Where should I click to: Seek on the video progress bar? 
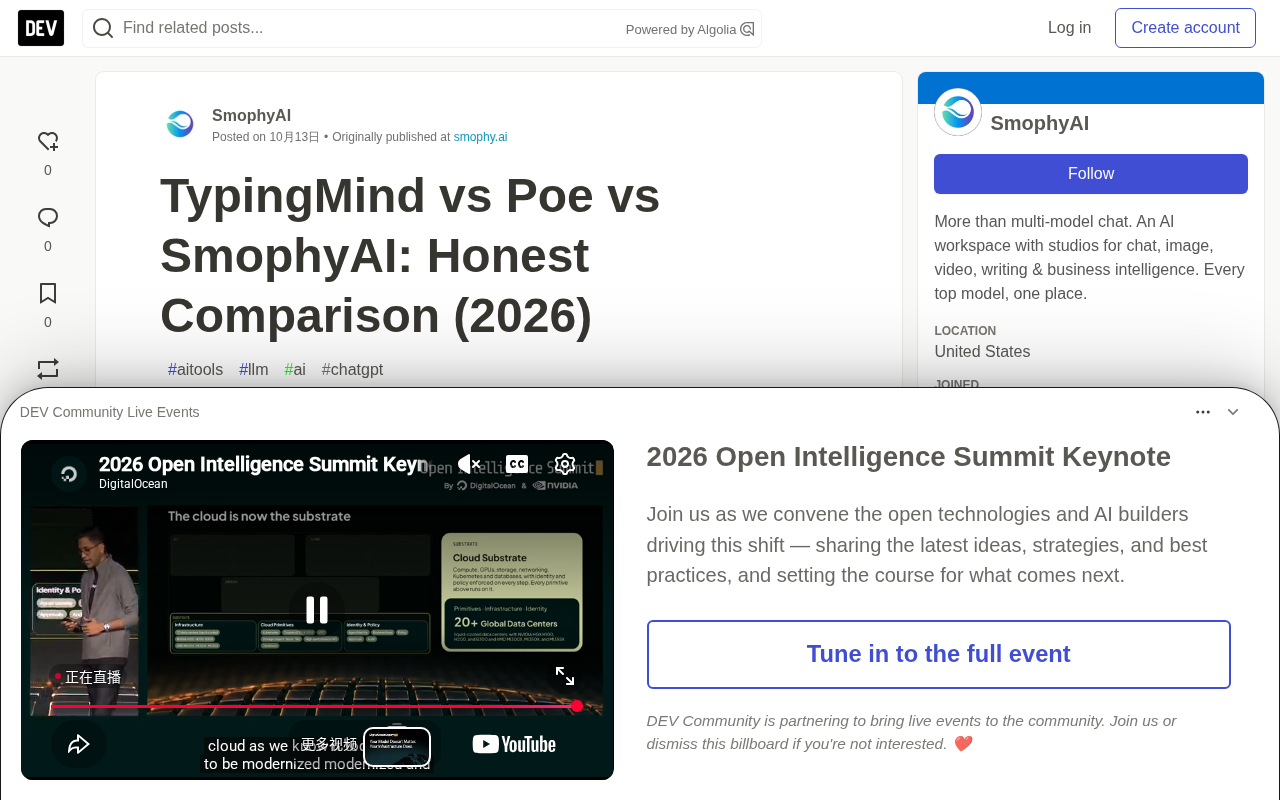(317, 706)
